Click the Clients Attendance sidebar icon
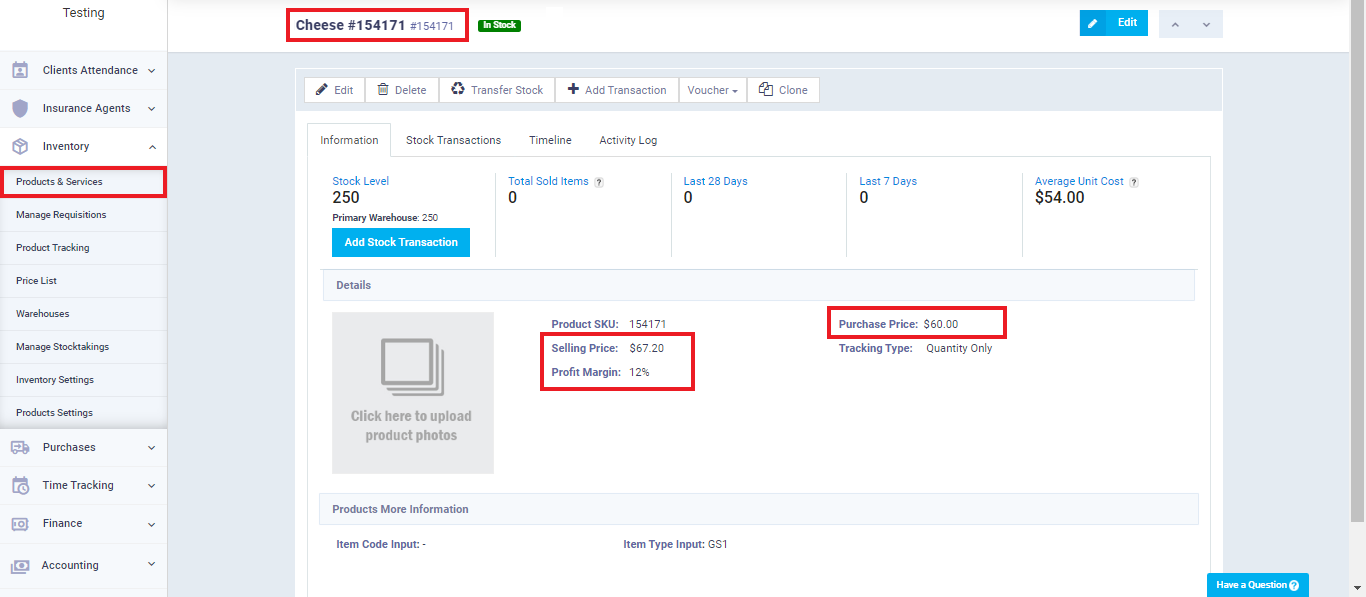Image resolution: width=1366 pixels, height=597 pixels. [20, 71]
